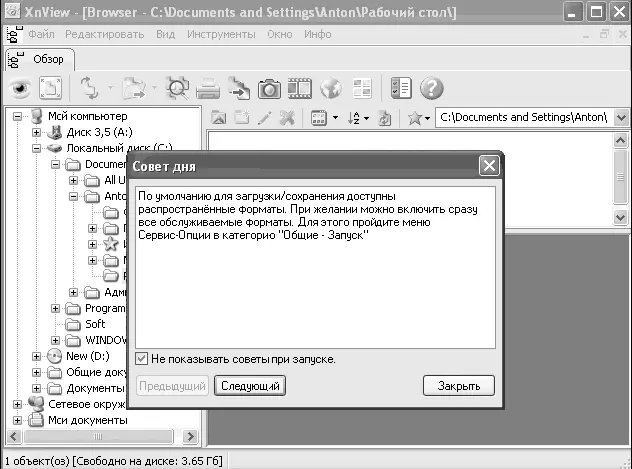
Task: Open the Вид menu
Action: [x=166, y=35]
